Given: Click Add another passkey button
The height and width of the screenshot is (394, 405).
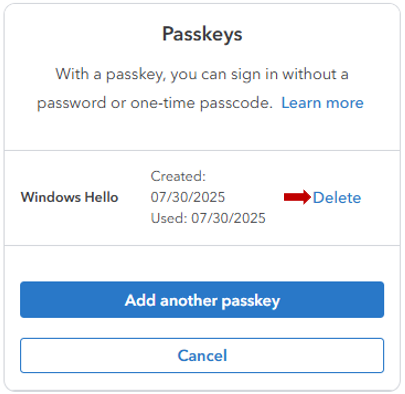Looking at the screenshot, I should tap(202, 300).
